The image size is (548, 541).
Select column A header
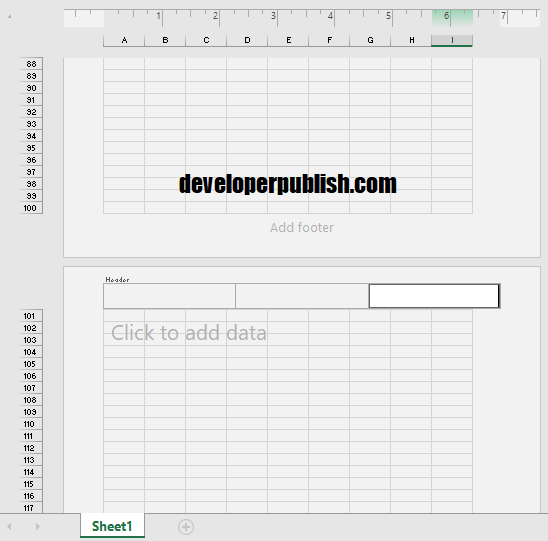coord(124,40)
